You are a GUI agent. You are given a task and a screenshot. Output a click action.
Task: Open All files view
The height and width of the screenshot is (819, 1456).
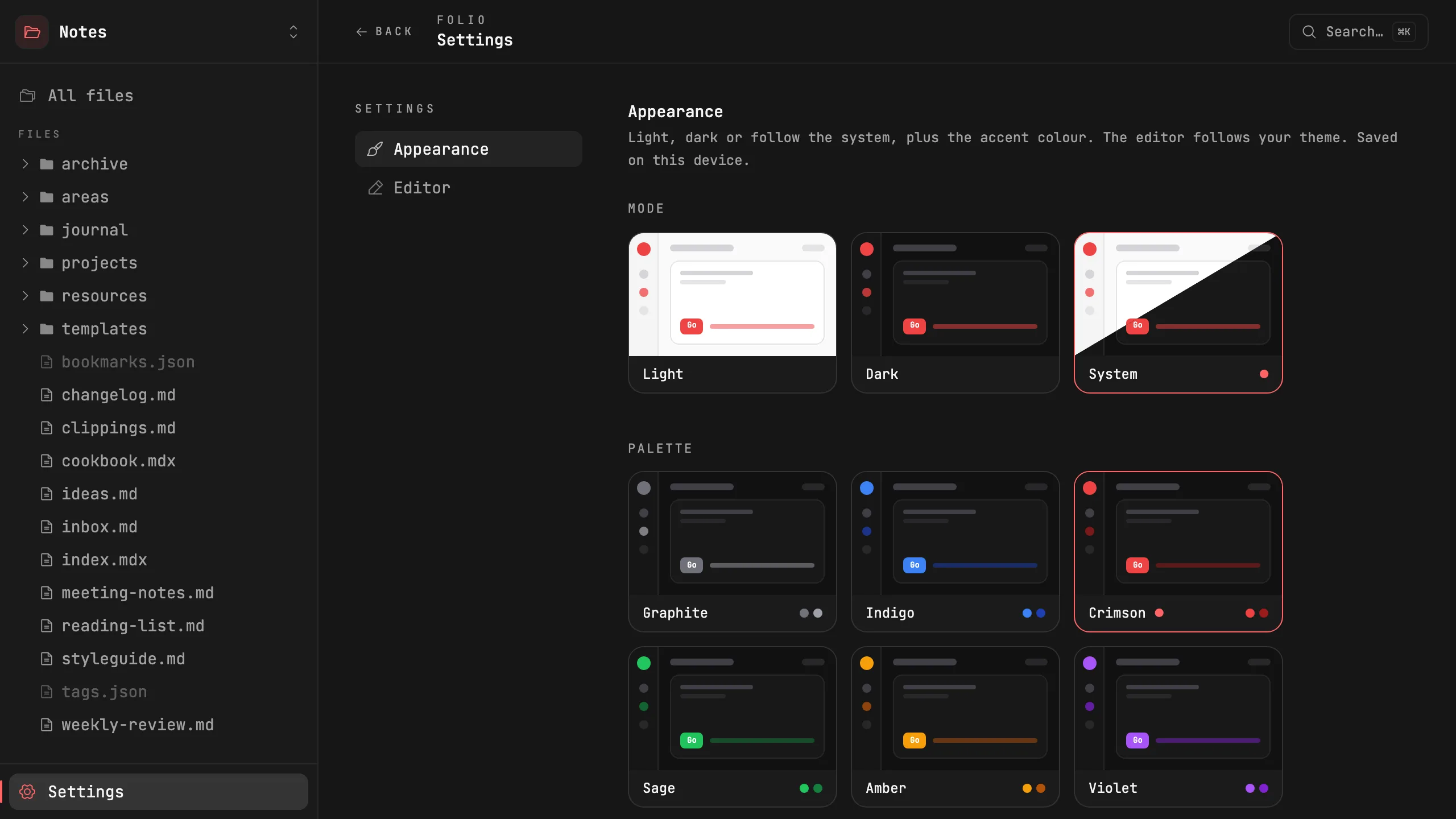click(159, 96)
